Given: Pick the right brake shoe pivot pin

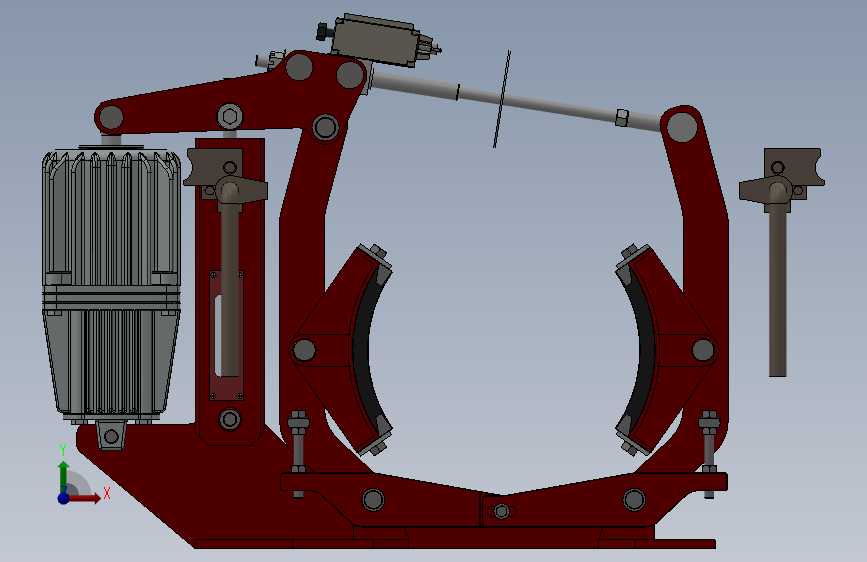Looking at the screenshot, I should pyautogui.click(x=703, y=350).
